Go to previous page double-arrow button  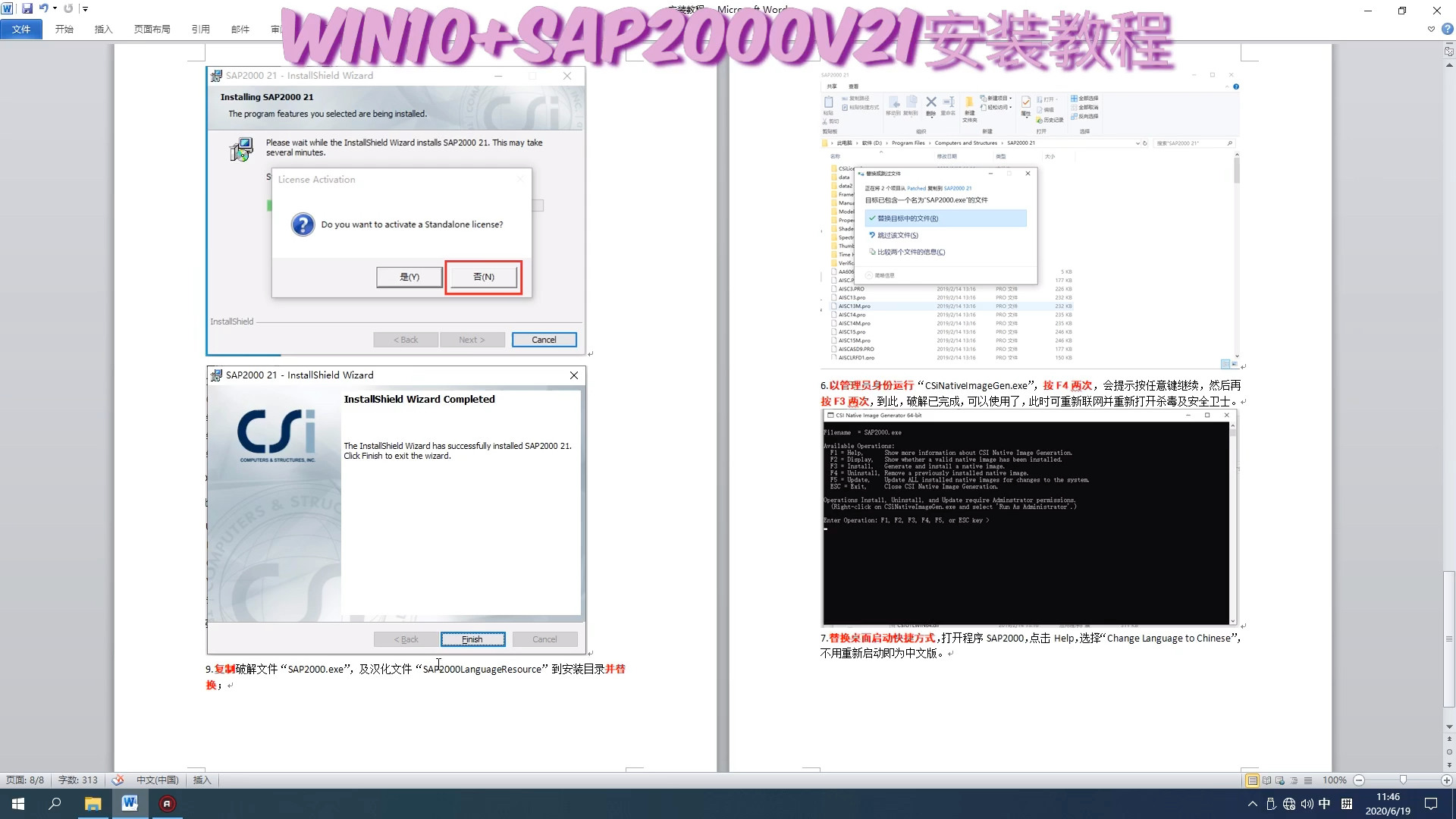click(x=1449, y=739)
